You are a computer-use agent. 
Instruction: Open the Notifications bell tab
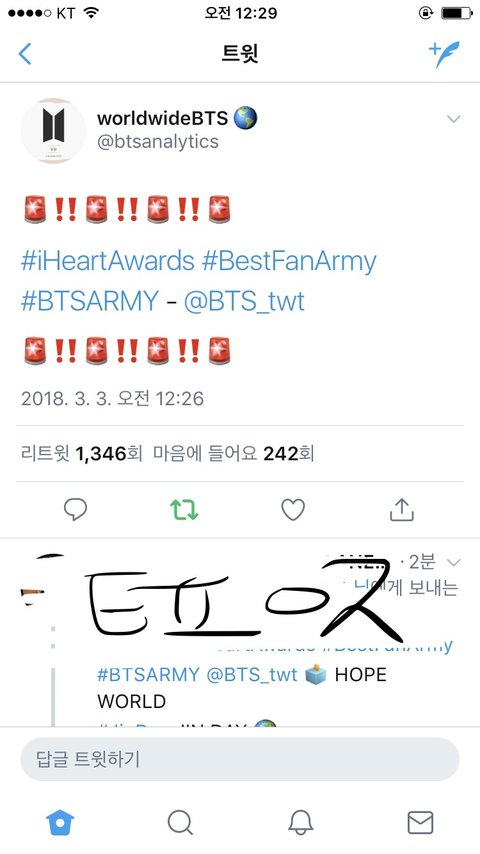pyautogui.click(x=300, y=822)
